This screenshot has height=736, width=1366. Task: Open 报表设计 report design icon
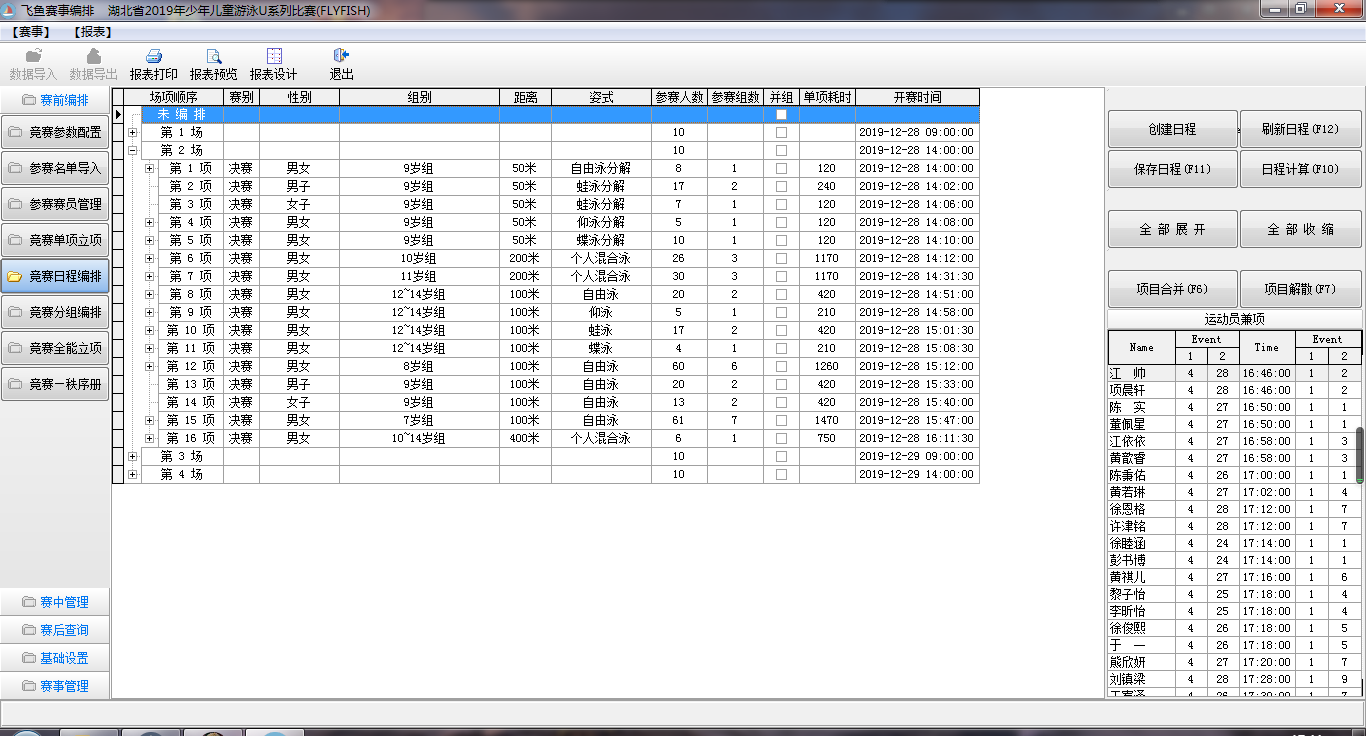274,57
